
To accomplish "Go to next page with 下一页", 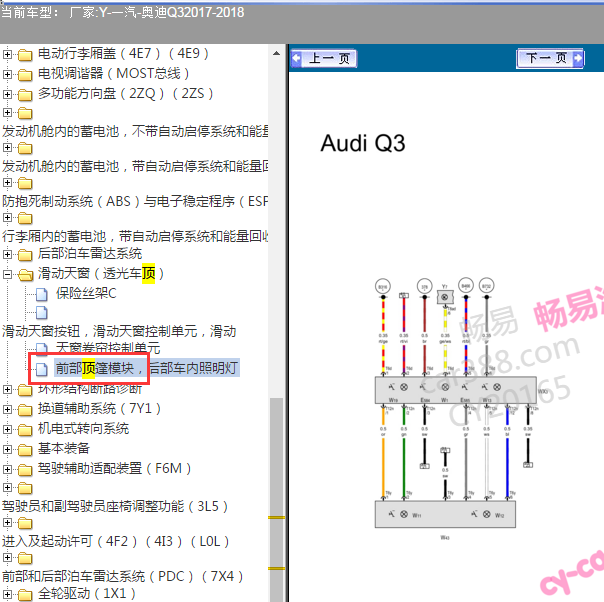I will pos(550,59).
